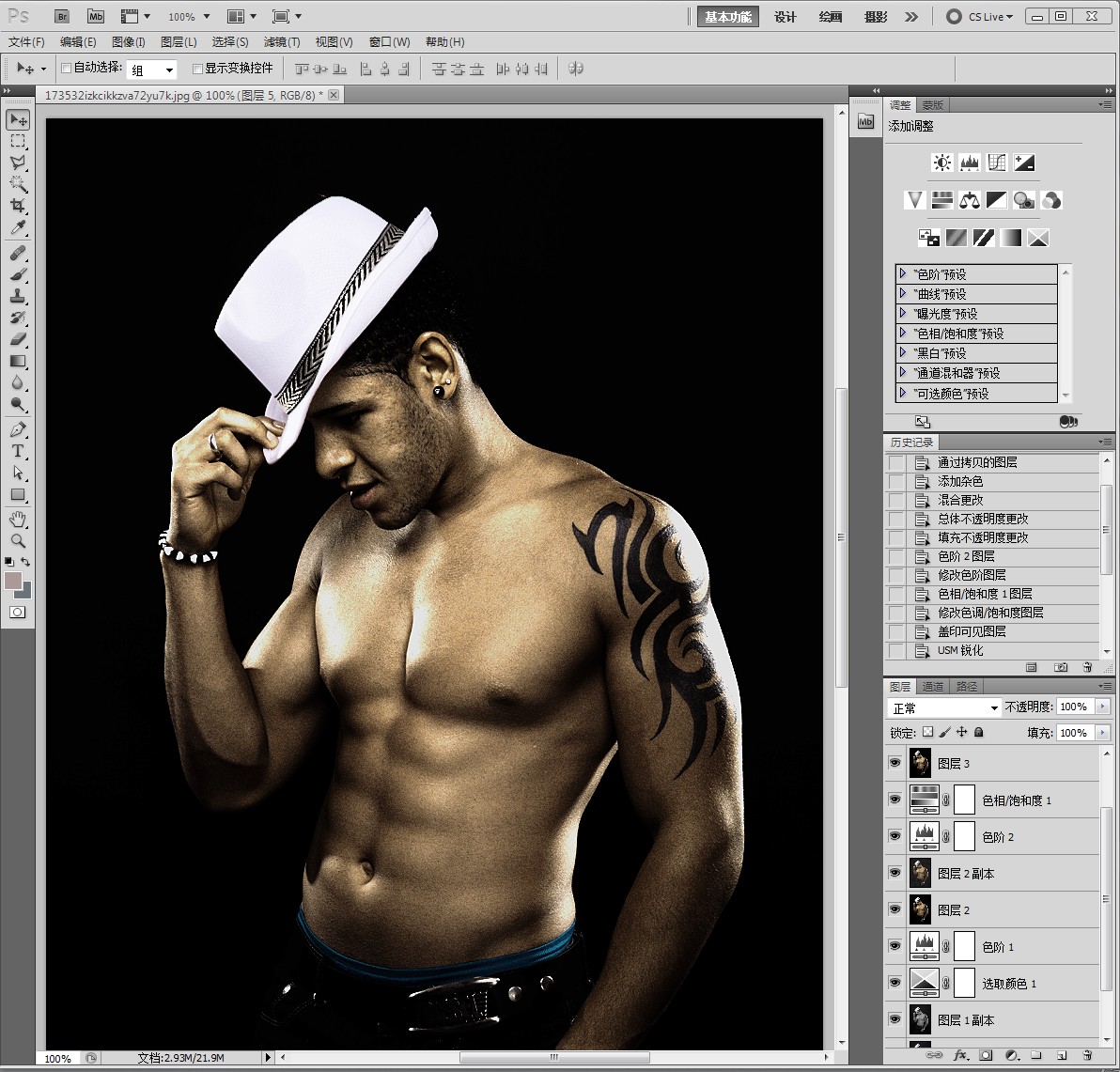The image size is (1120, 1072).
Task: Open the layer blend mode dropdown 正常
Action: [944, 707]
